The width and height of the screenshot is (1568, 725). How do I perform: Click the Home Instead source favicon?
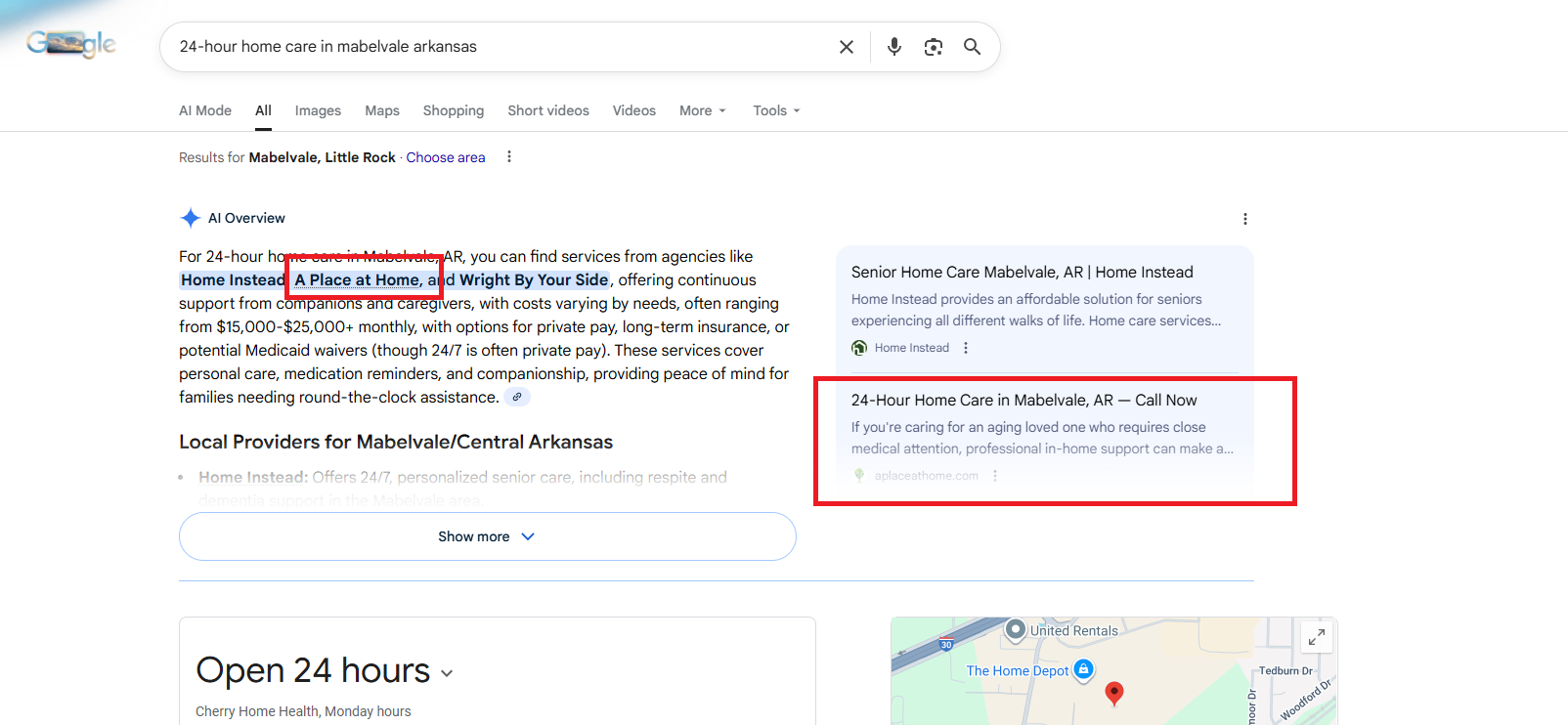pos(859,348)
